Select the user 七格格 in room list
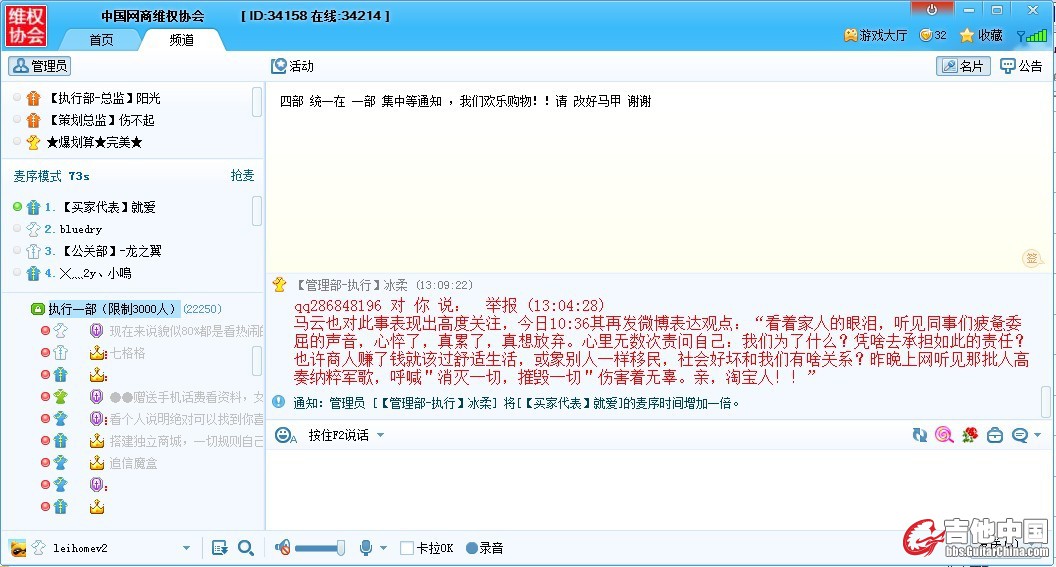This screenshot has width=1056, height=567. tap(127, 353)
